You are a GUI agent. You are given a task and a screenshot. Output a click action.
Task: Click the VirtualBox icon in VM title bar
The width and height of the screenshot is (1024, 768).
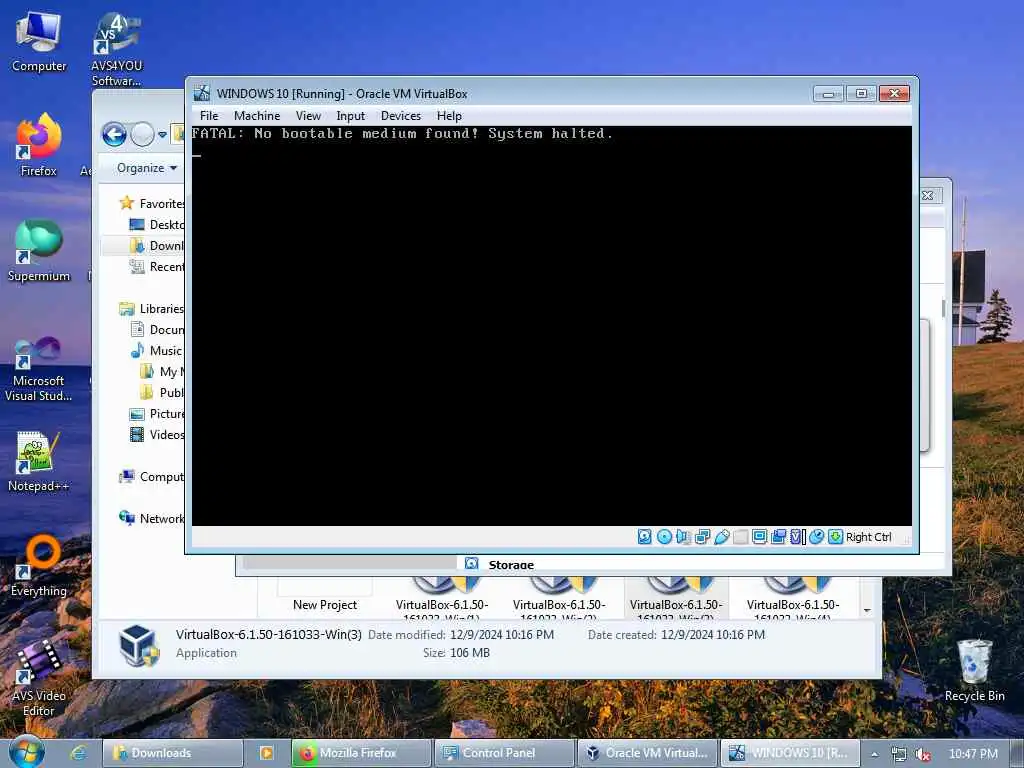coord(202,93)
